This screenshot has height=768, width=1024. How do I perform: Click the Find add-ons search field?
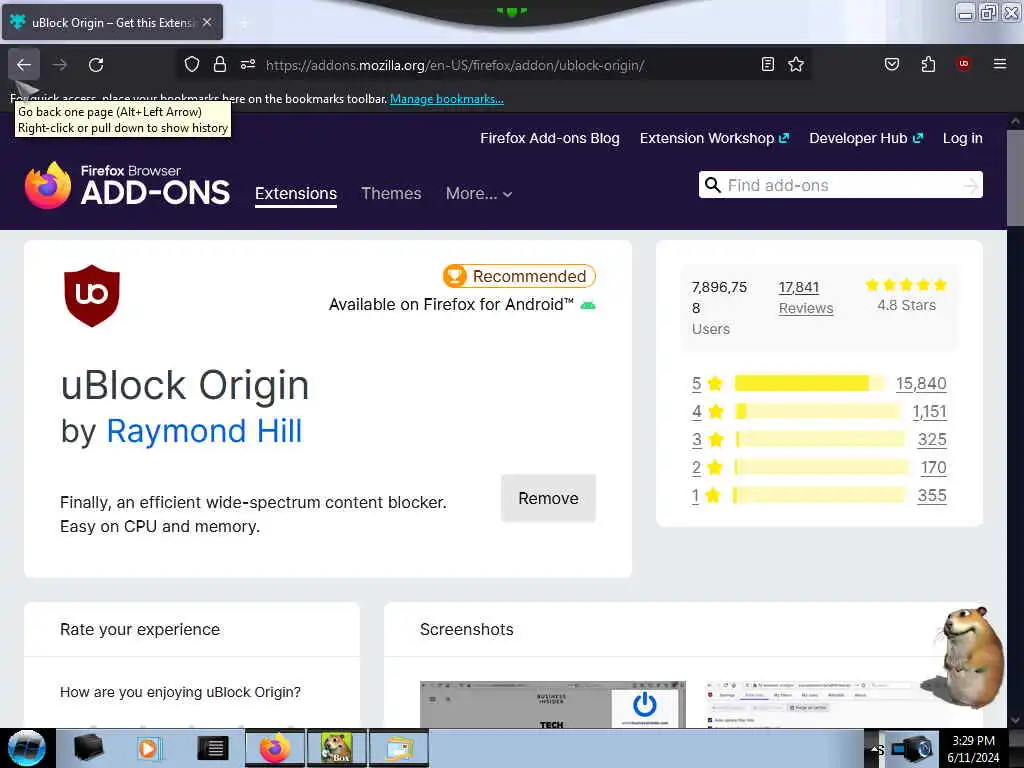841,185
